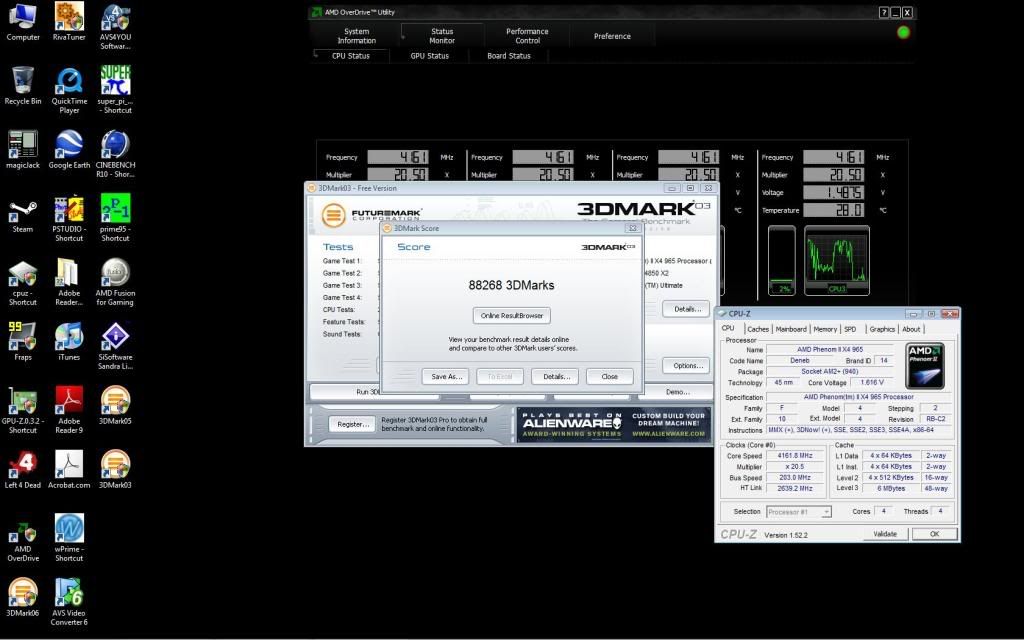Open the Mainboard tab in CPU-Z
The height and width of the screenshot is (640, 1024).
click(x=791, y=329)
